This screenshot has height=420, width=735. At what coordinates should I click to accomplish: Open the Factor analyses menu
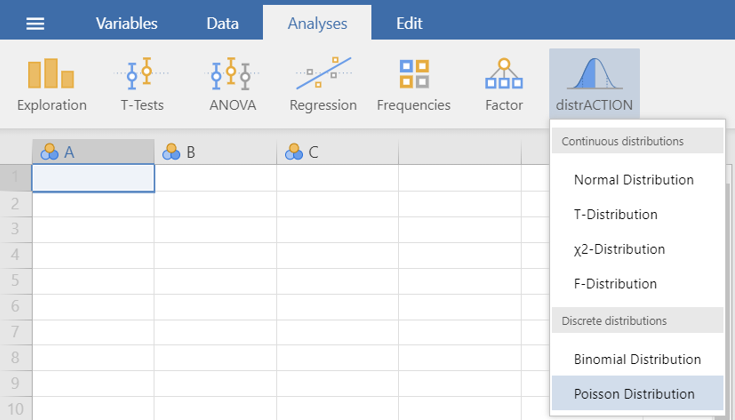pyautogui.click(x=504, y=85)
